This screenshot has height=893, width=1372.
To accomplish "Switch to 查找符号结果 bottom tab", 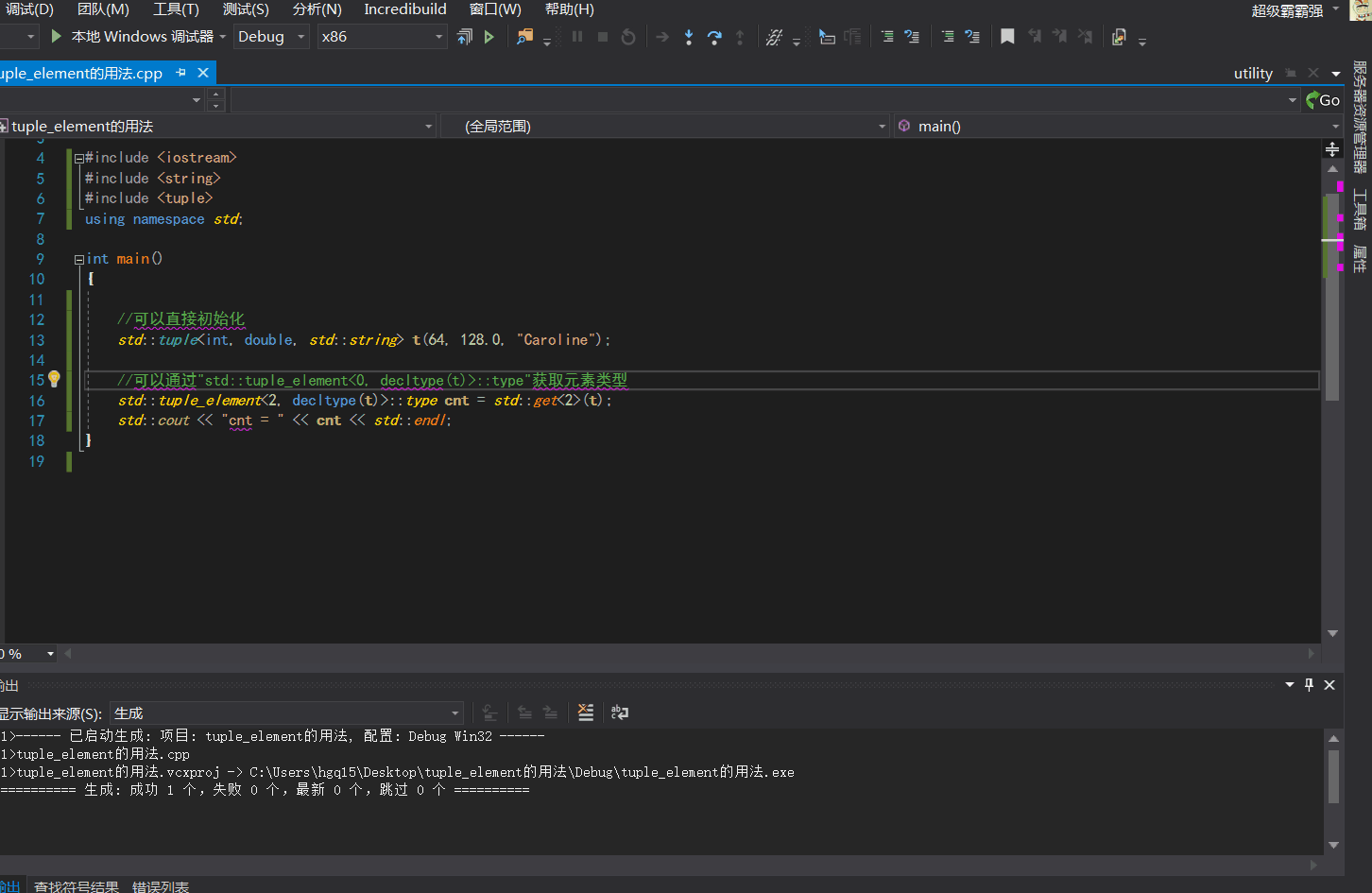I will [77, 886].
